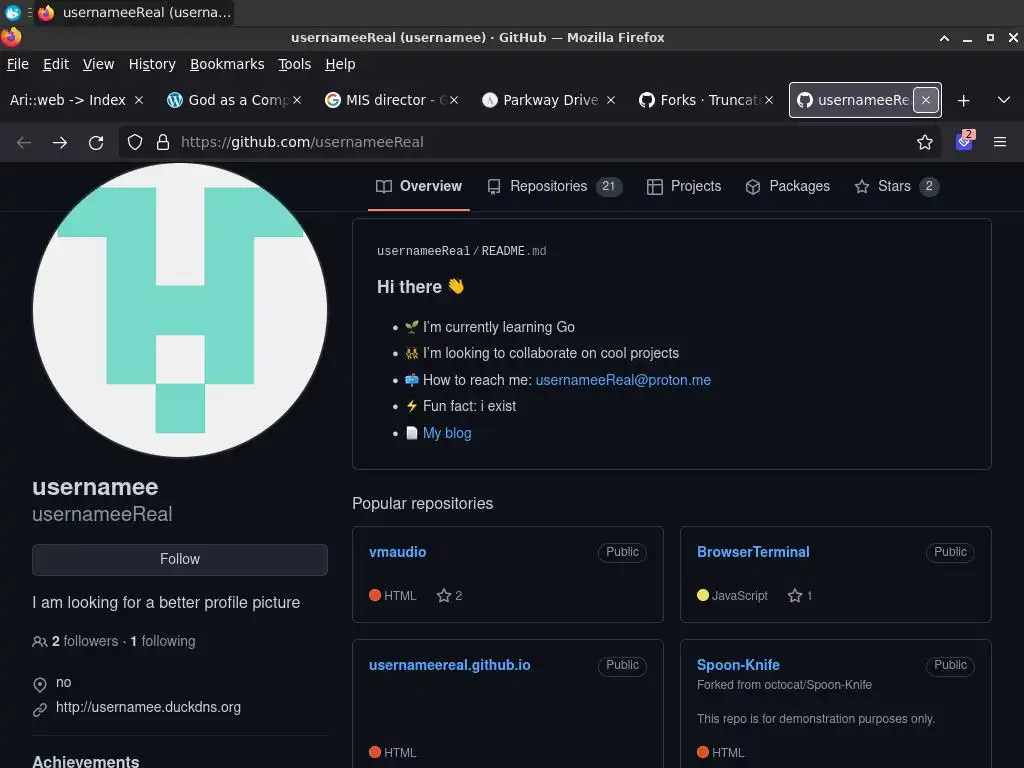This screenshot has height=768, width=1024.
Task: Open the Help menu
Action: coord(340,64)
